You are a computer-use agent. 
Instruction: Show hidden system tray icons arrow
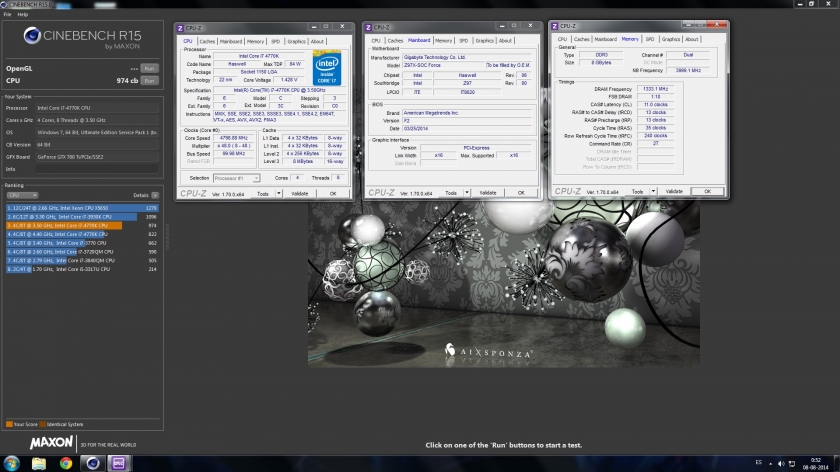pos(770,463)
